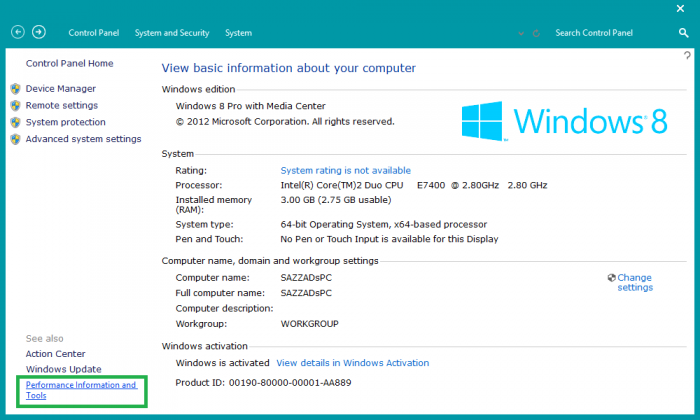
Task: Open Advanced system settings
Action: [83, 139]
